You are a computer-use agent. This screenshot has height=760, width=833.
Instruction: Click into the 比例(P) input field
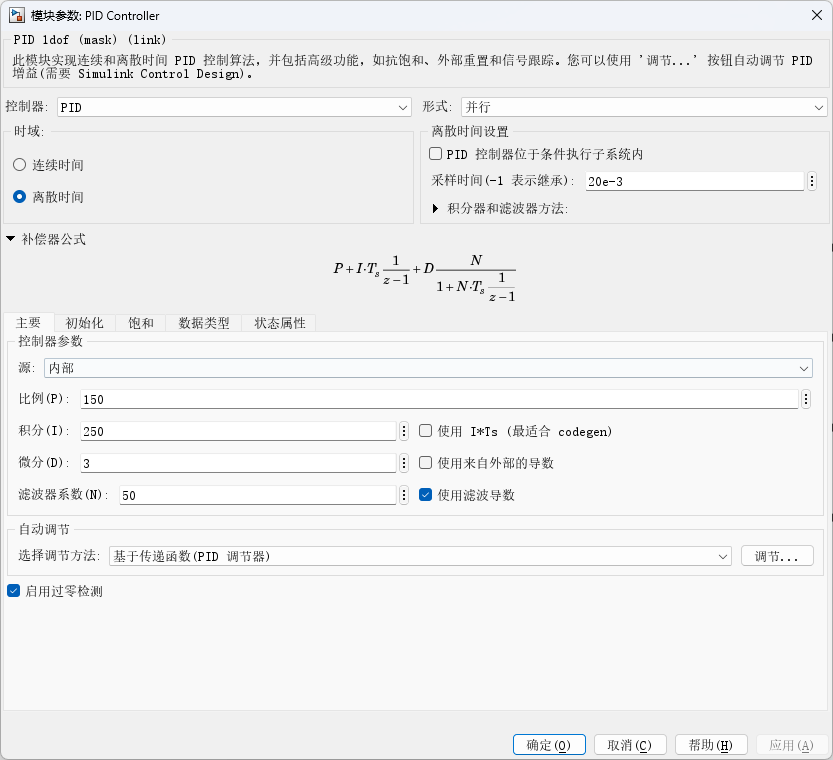(440, 399)
